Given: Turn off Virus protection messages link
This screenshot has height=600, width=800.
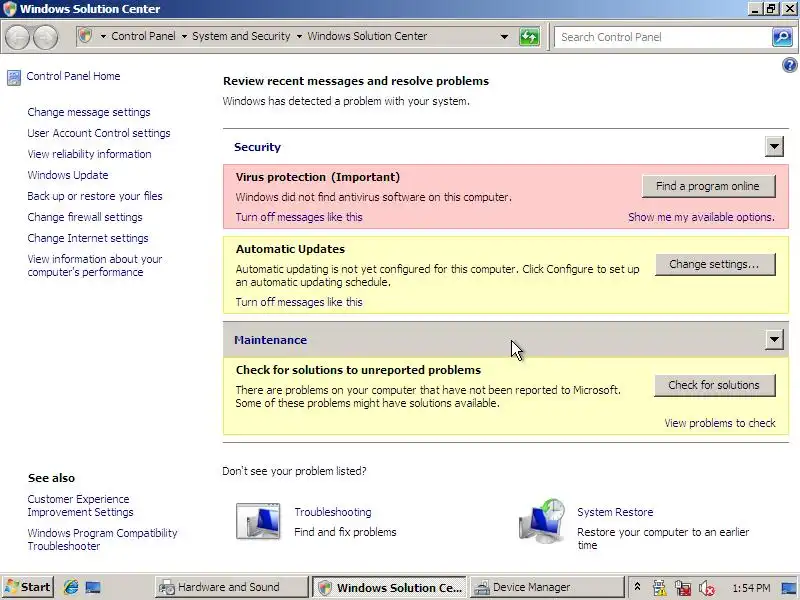Looking at the screenshot, I should coord(299,217).
